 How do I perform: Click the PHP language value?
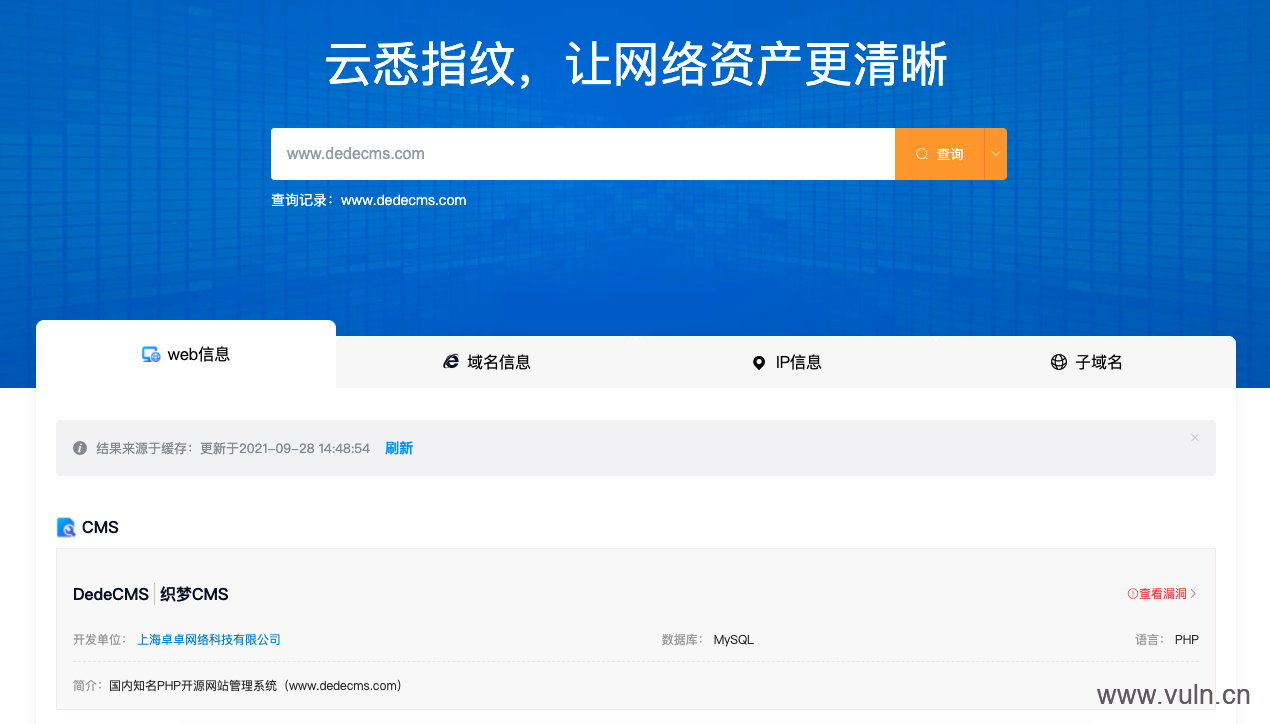pos(1187,640)
